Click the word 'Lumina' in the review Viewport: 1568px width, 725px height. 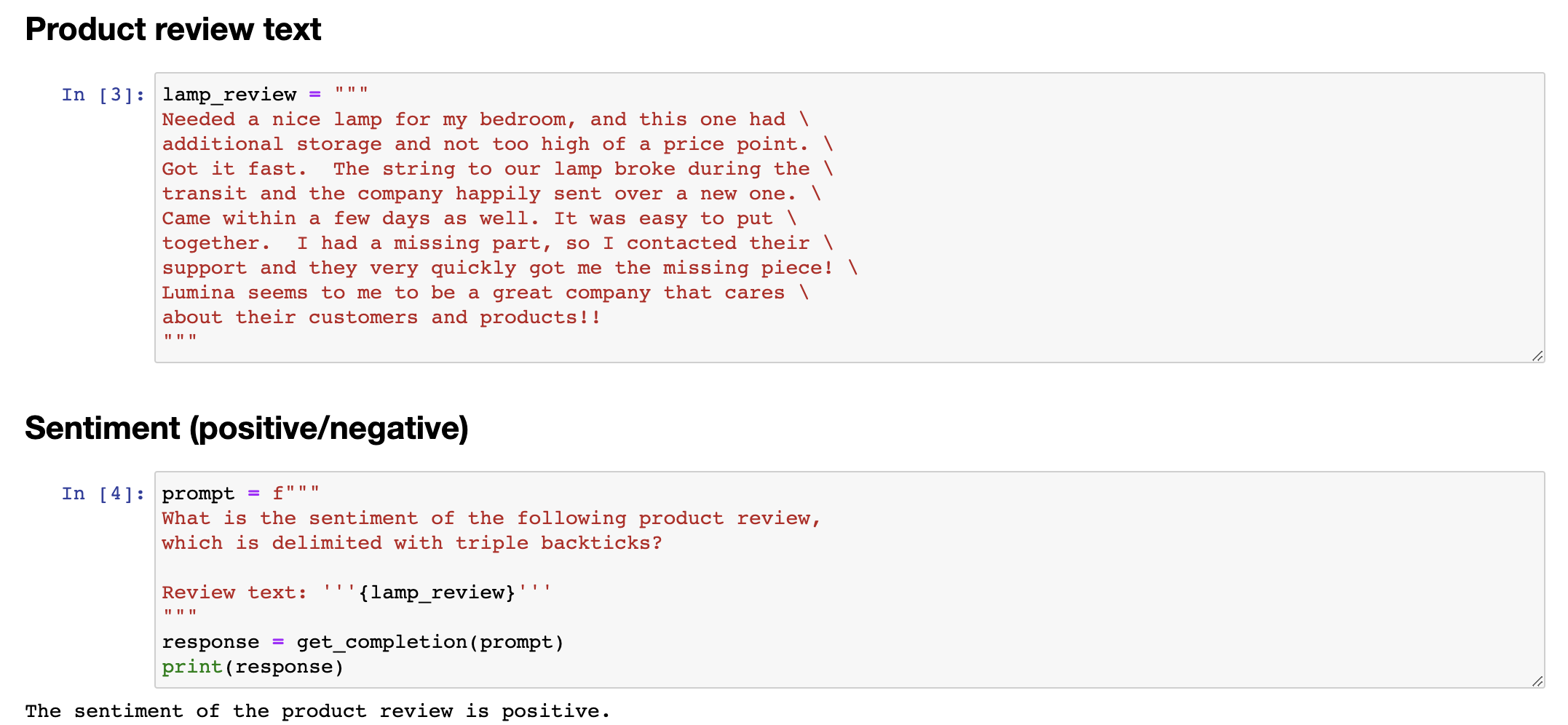tap(198, 293)
